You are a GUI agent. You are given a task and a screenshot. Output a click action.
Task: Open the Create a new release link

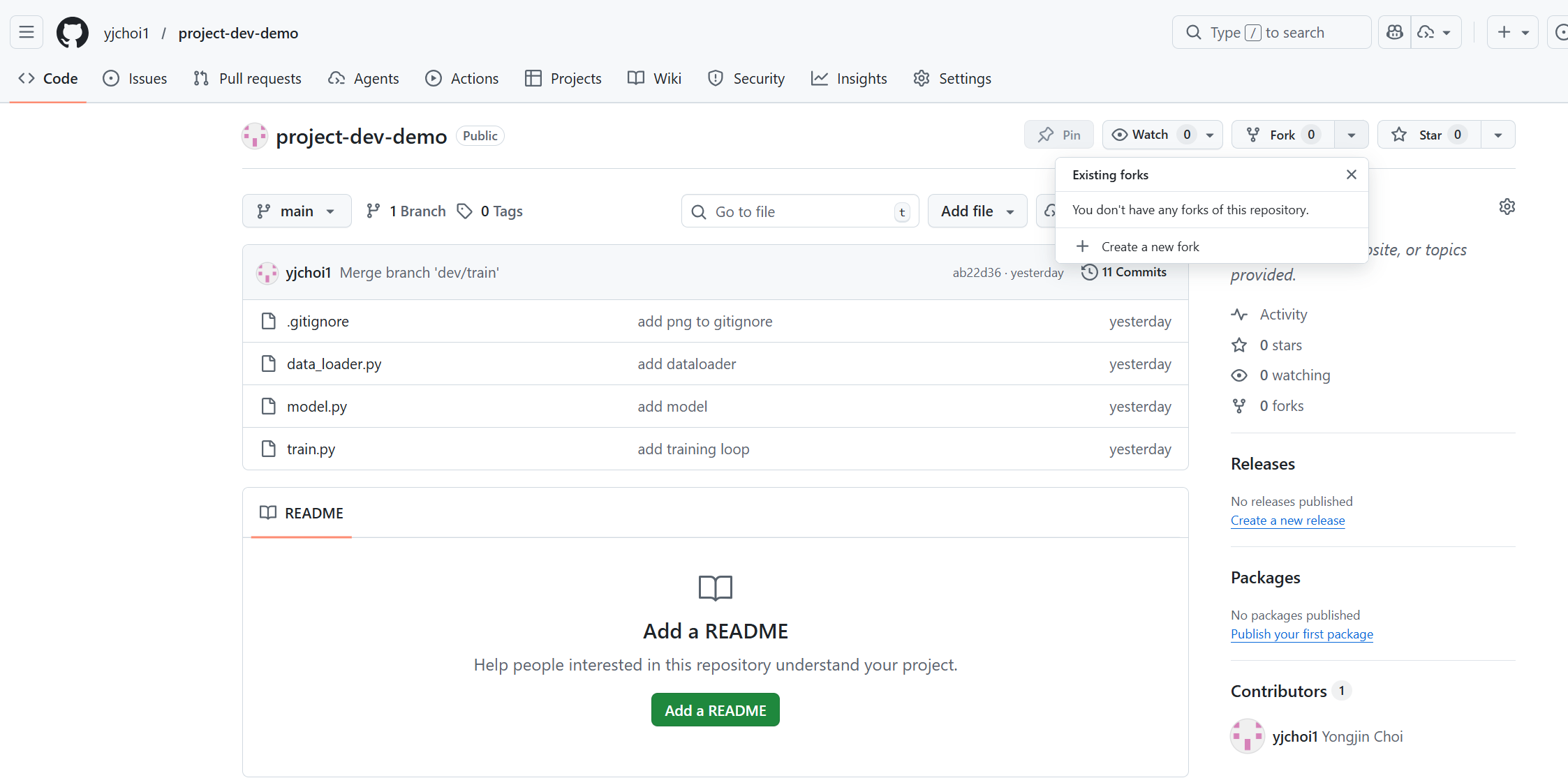pyautogui.click(x=1287, y=521)
